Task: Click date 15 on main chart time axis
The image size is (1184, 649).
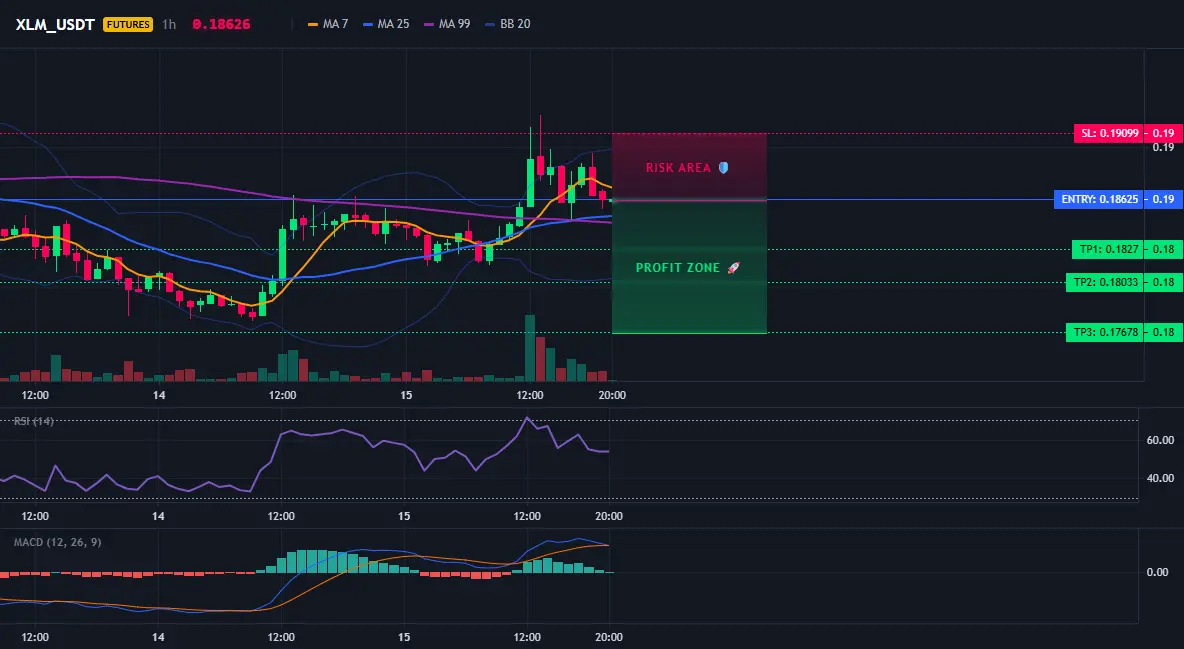Action: [406, 395]
